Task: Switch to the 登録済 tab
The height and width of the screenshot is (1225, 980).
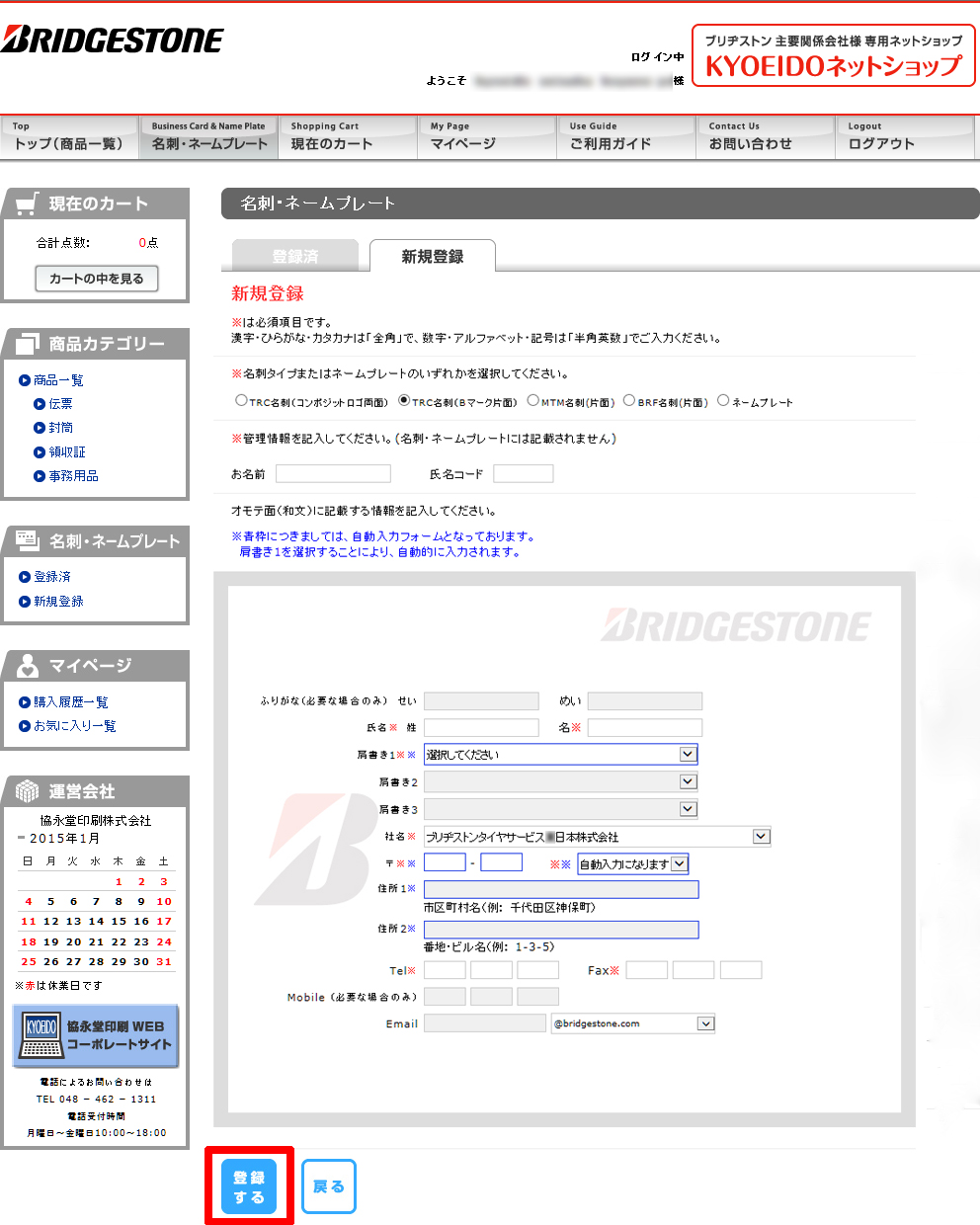Action: [x=295, y=257]
